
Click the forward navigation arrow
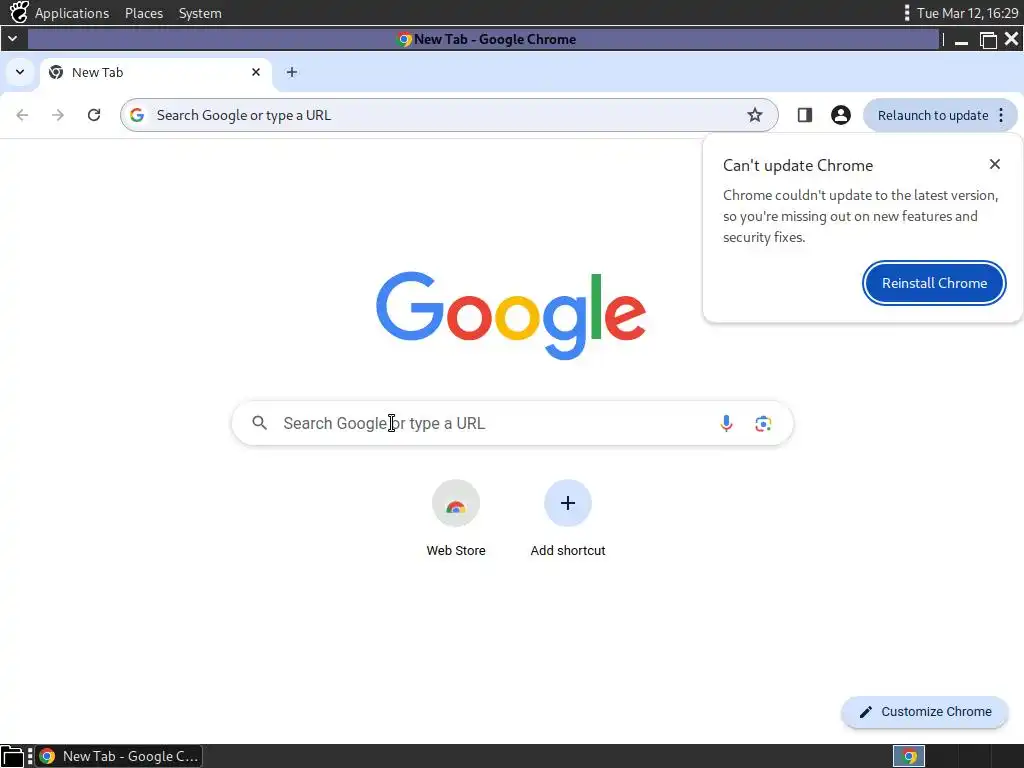pos(58,115)
